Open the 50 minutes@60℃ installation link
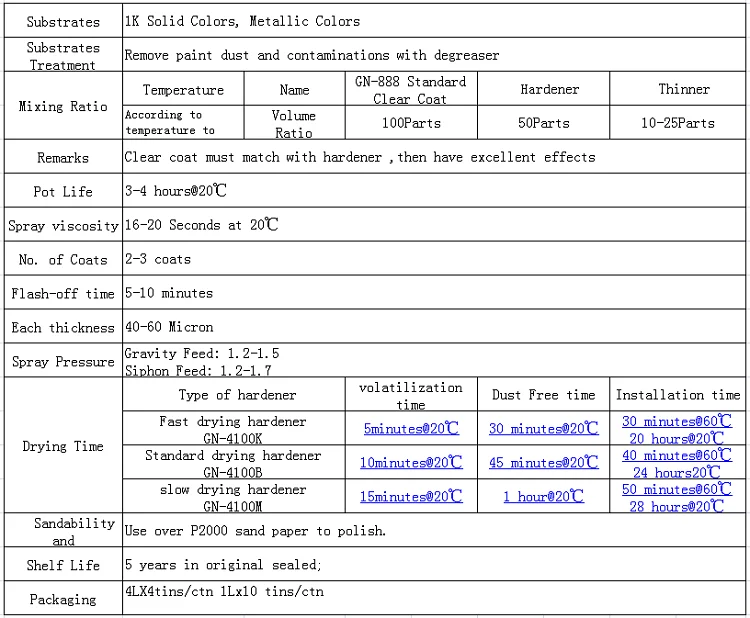750x618 pixels. pos(677,490)
